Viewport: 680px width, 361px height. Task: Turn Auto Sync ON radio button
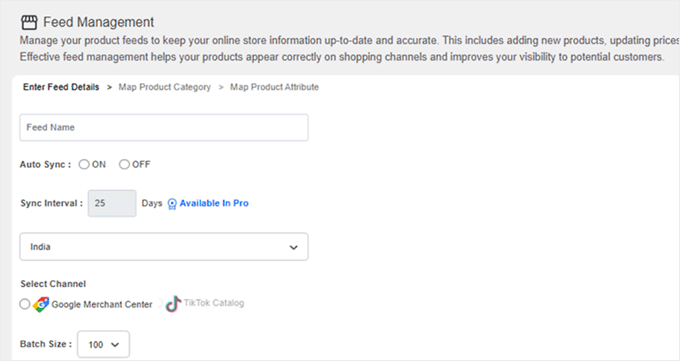point(84,164)
